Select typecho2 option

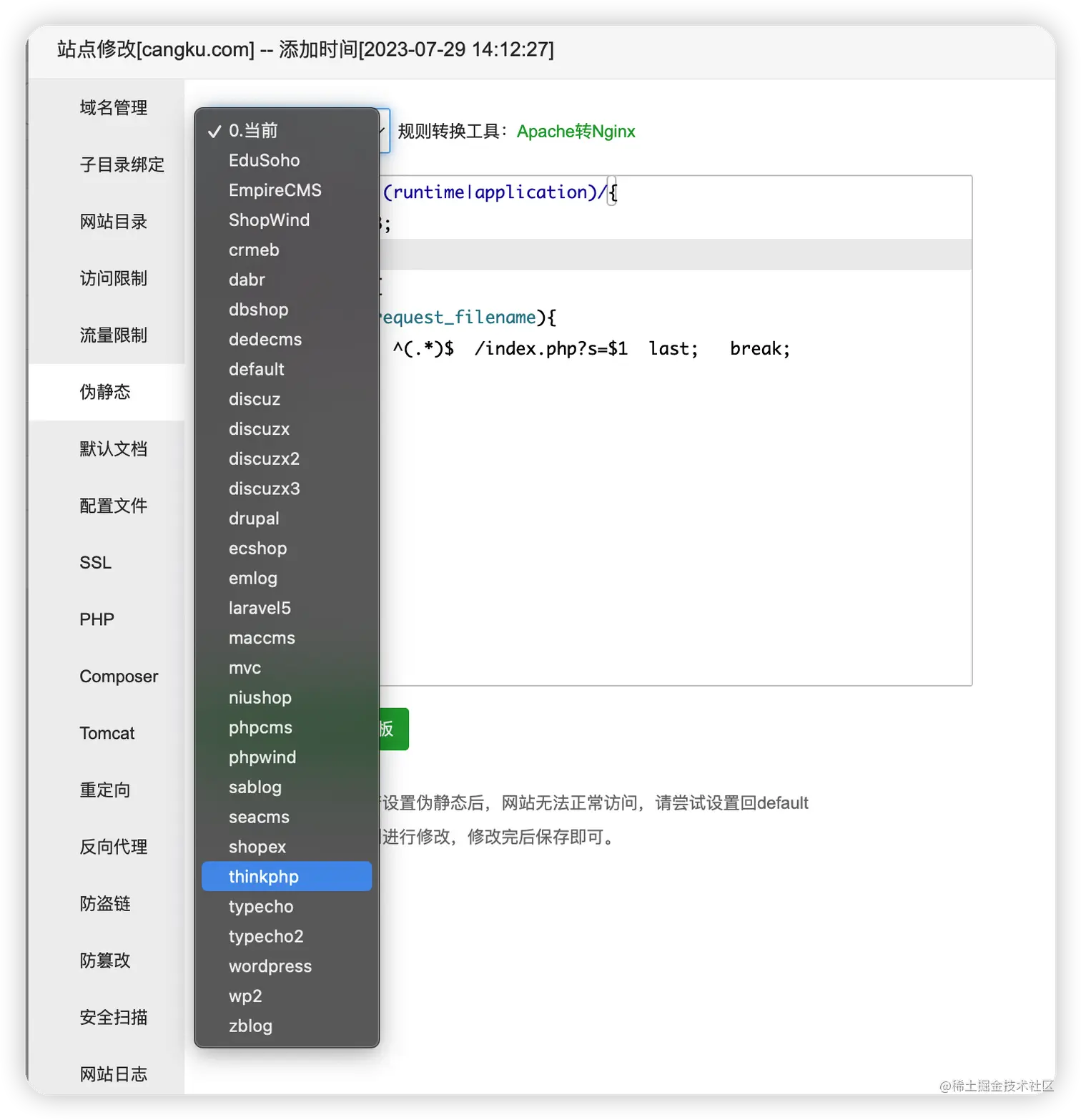pos(287,936)
